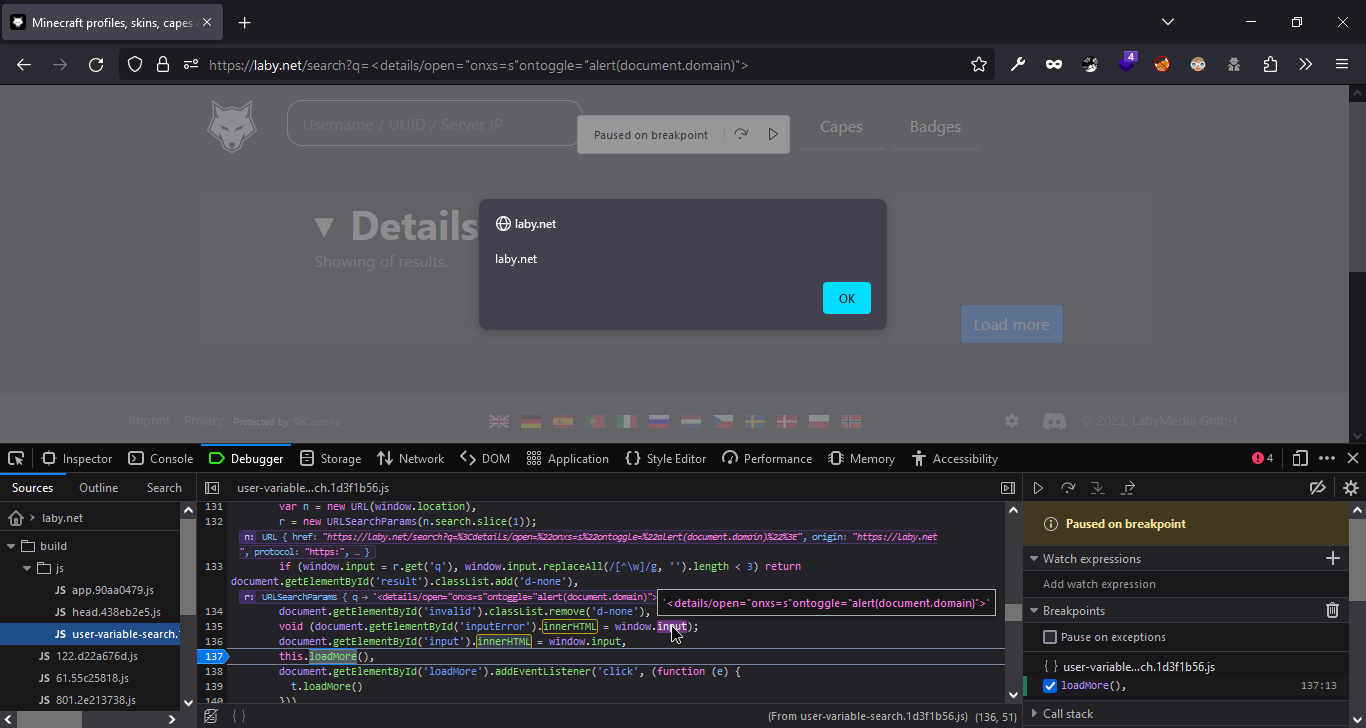Open the Firefox application hamburger menu
1366x728 pixels.
pos(1342,65)
